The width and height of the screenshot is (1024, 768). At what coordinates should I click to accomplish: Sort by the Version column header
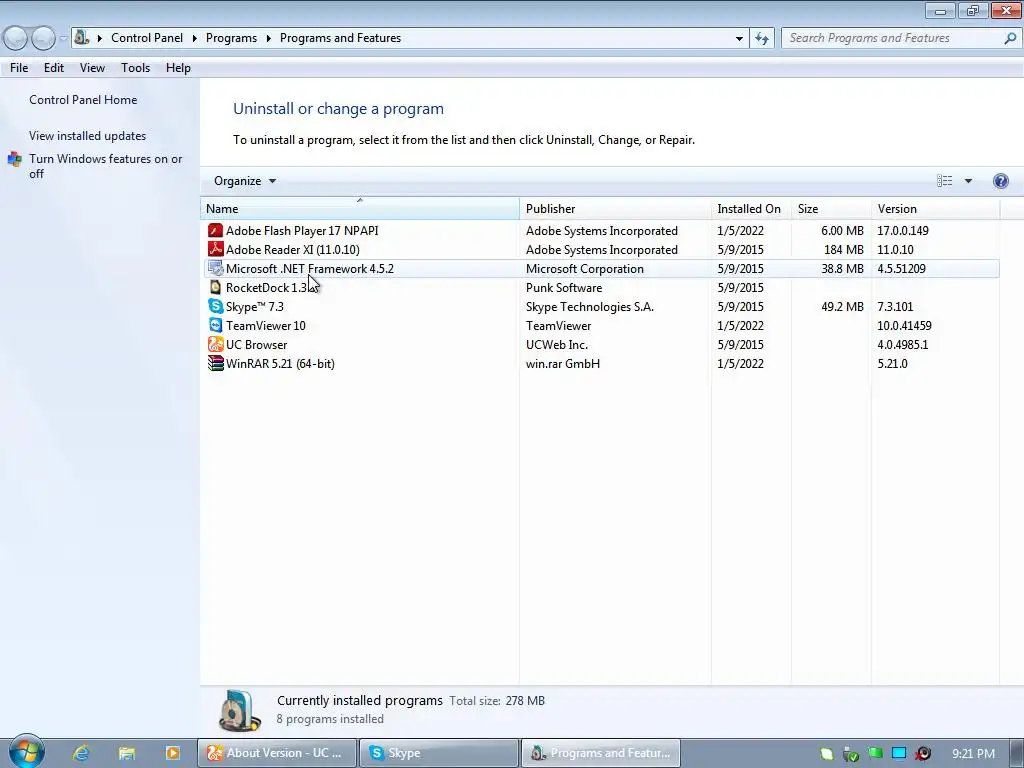(x=935, y=209)
